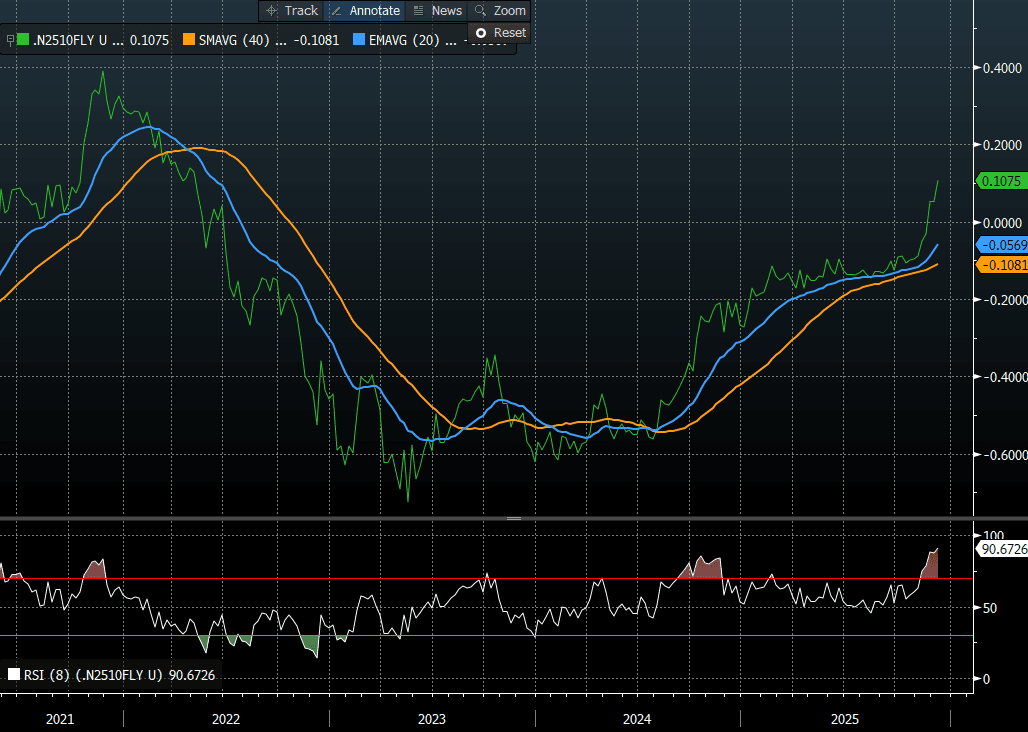Screen dimensions: 1028x732
Task: Click the orange -0.1081 SMAVG axis tag
Action: pyautogui.click(x=1000, y=265)
